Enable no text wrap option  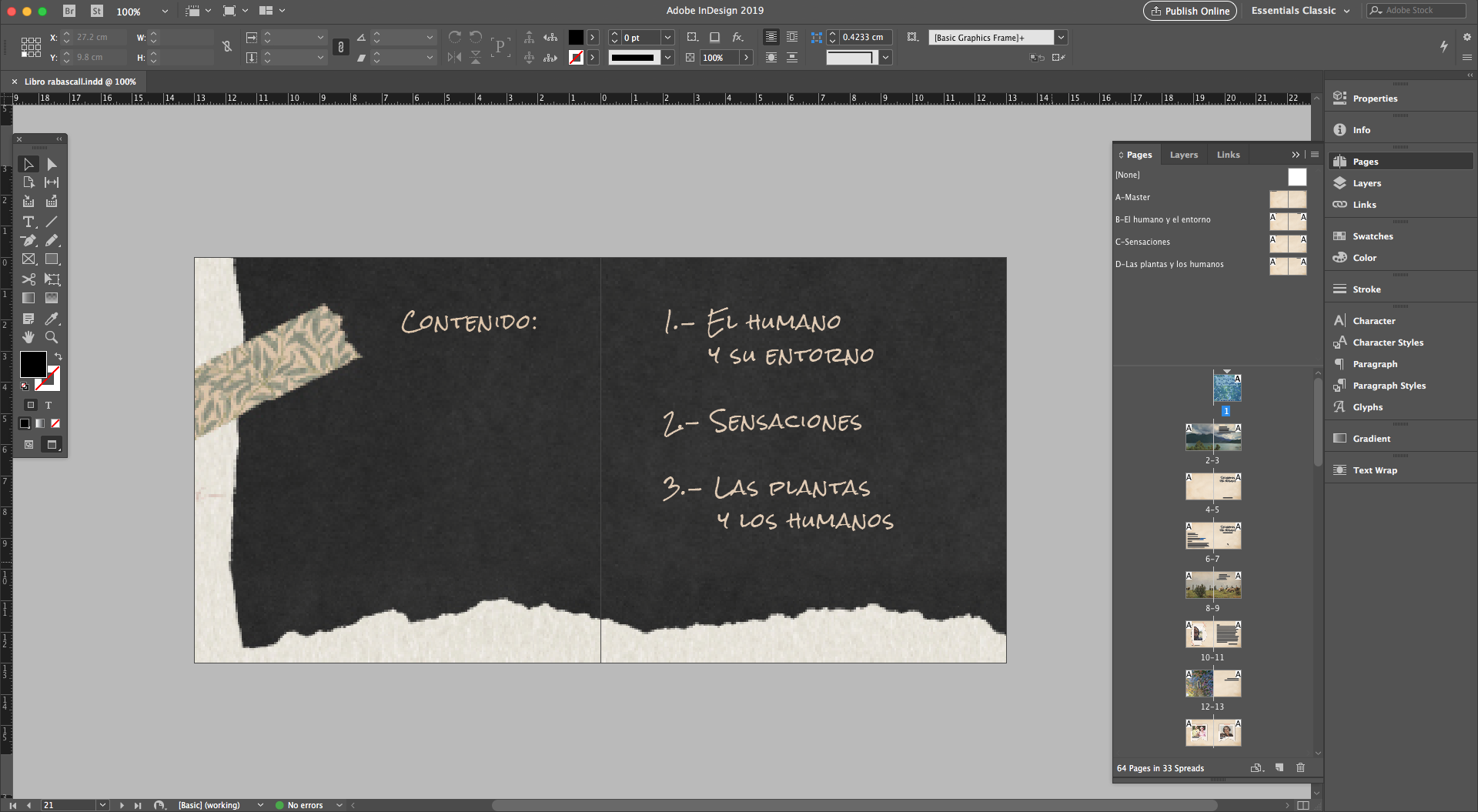[x=771, y=37]
